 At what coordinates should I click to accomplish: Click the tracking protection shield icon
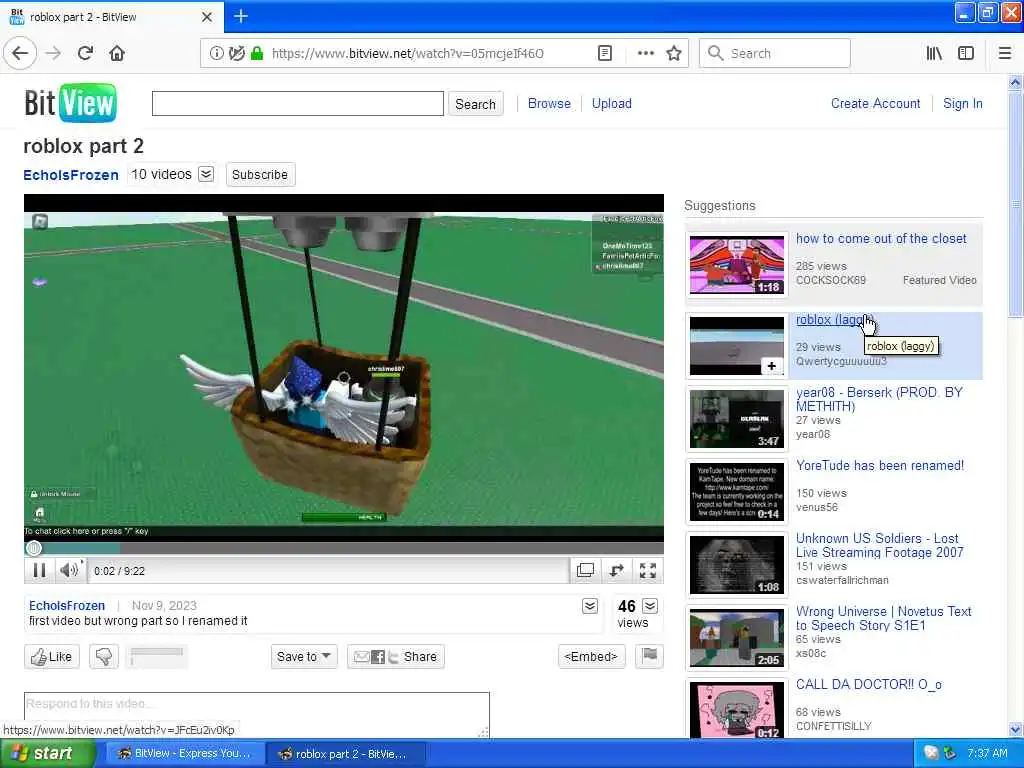pos(236,54)
